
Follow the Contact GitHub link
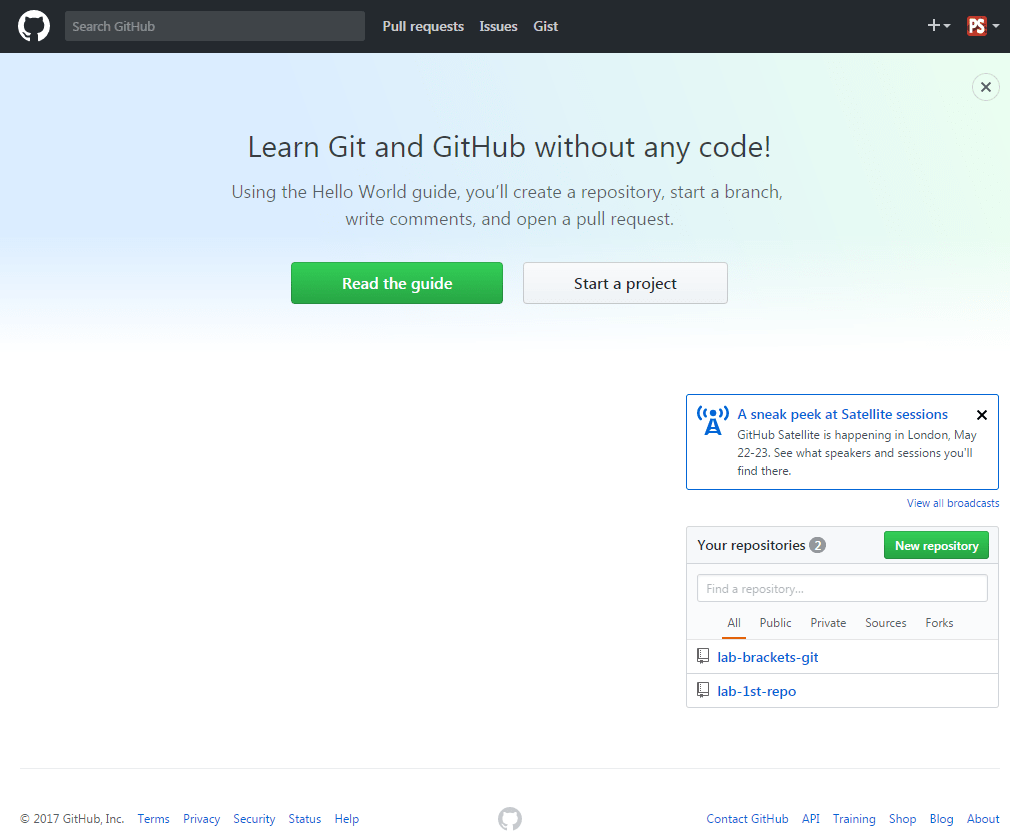pos(747,819)
